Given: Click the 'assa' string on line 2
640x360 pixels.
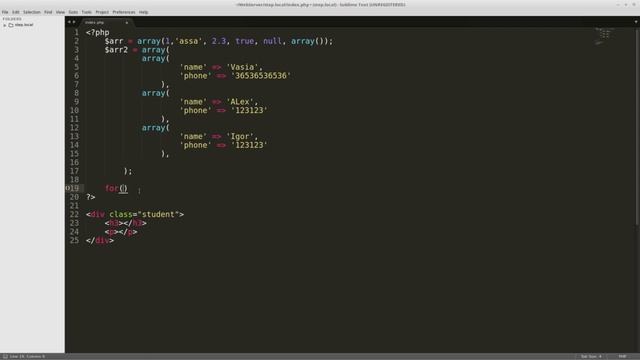Looking at the screenshot, I should click(x=189, y=41).
